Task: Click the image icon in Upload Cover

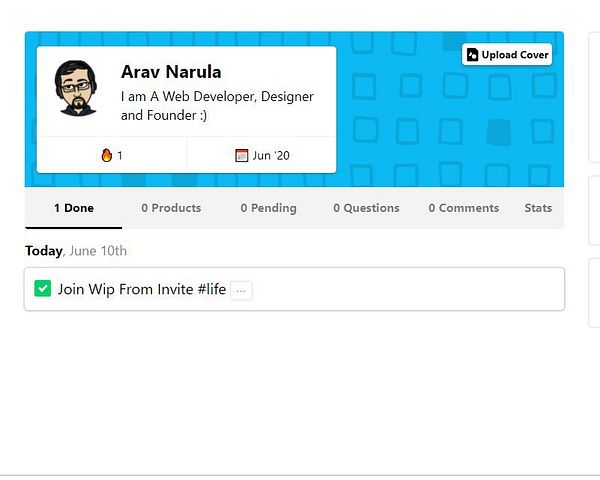Action: click(472, 55)
